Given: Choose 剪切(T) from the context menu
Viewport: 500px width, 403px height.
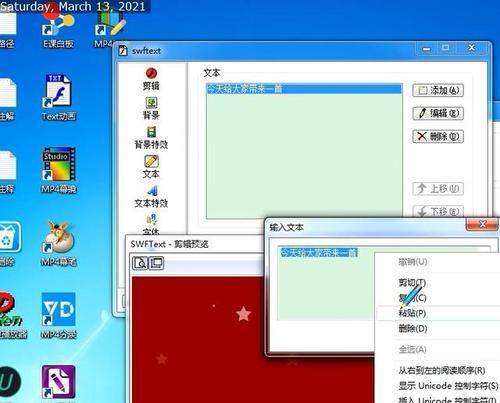Looking at the screenshot, I should coord(437,283).
